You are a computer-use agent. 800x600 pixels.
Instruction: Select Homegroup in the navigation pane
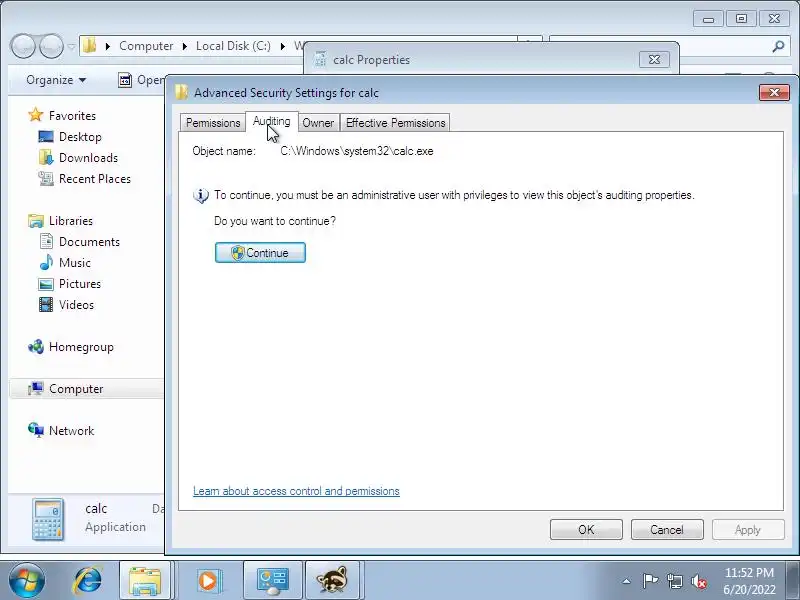point(81,347)
